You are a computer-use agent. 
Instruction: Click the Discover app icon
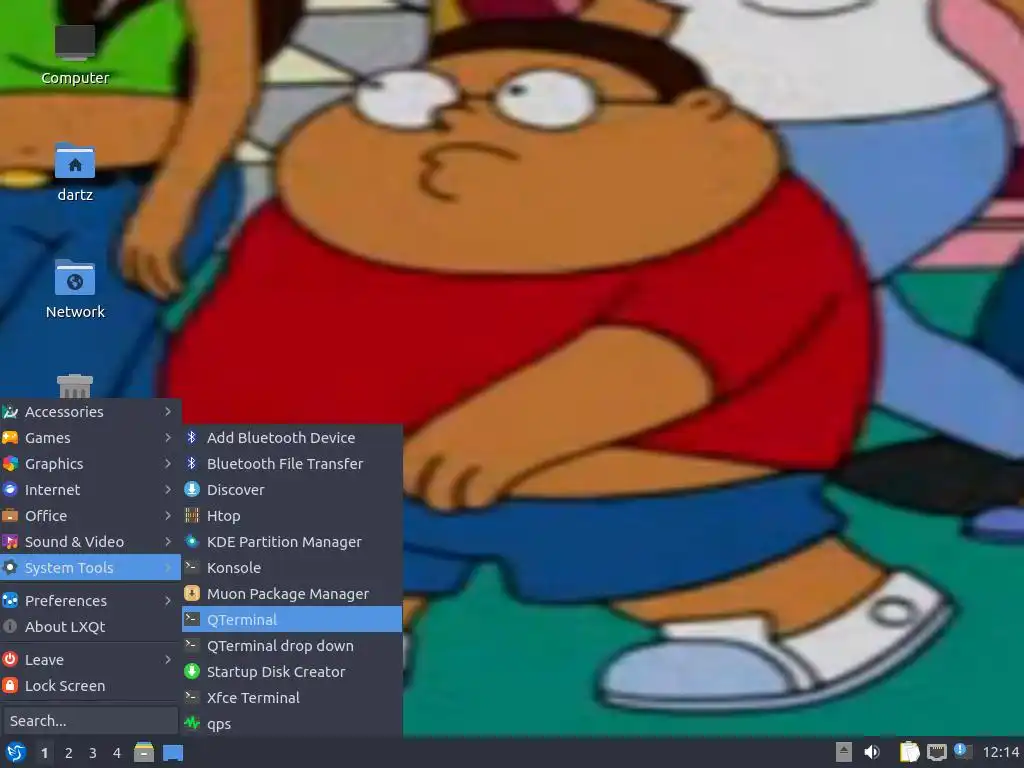coord(191,489)
